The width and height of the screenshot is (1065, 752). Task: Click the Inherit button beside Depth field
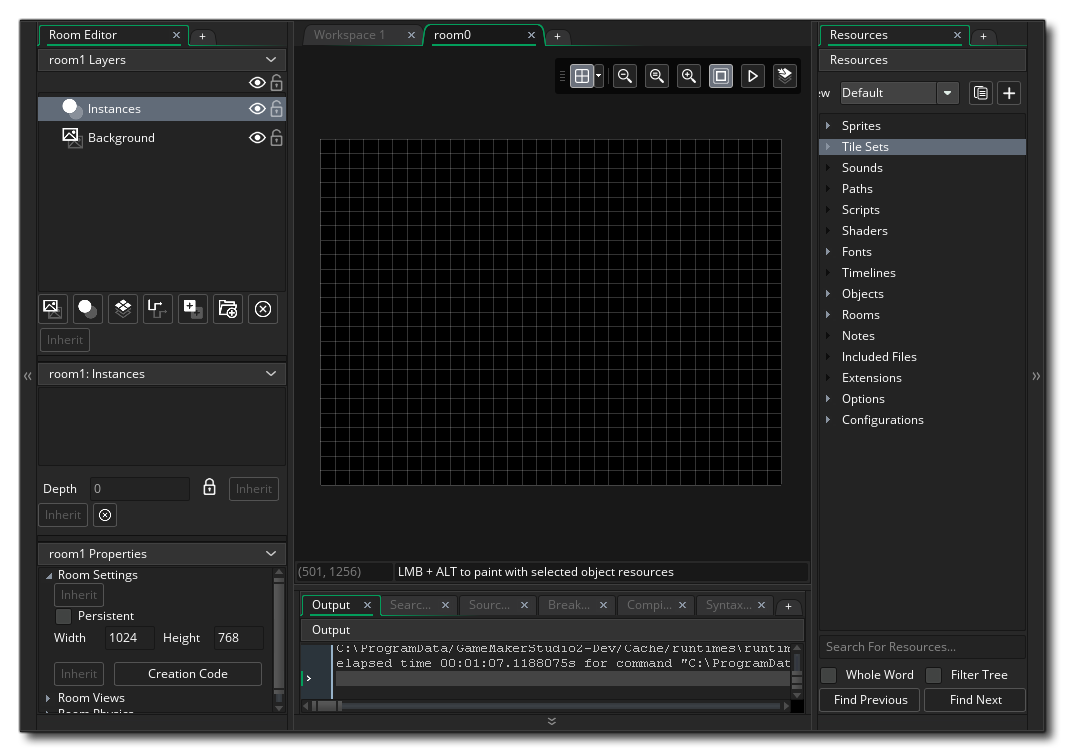(254, 489)
